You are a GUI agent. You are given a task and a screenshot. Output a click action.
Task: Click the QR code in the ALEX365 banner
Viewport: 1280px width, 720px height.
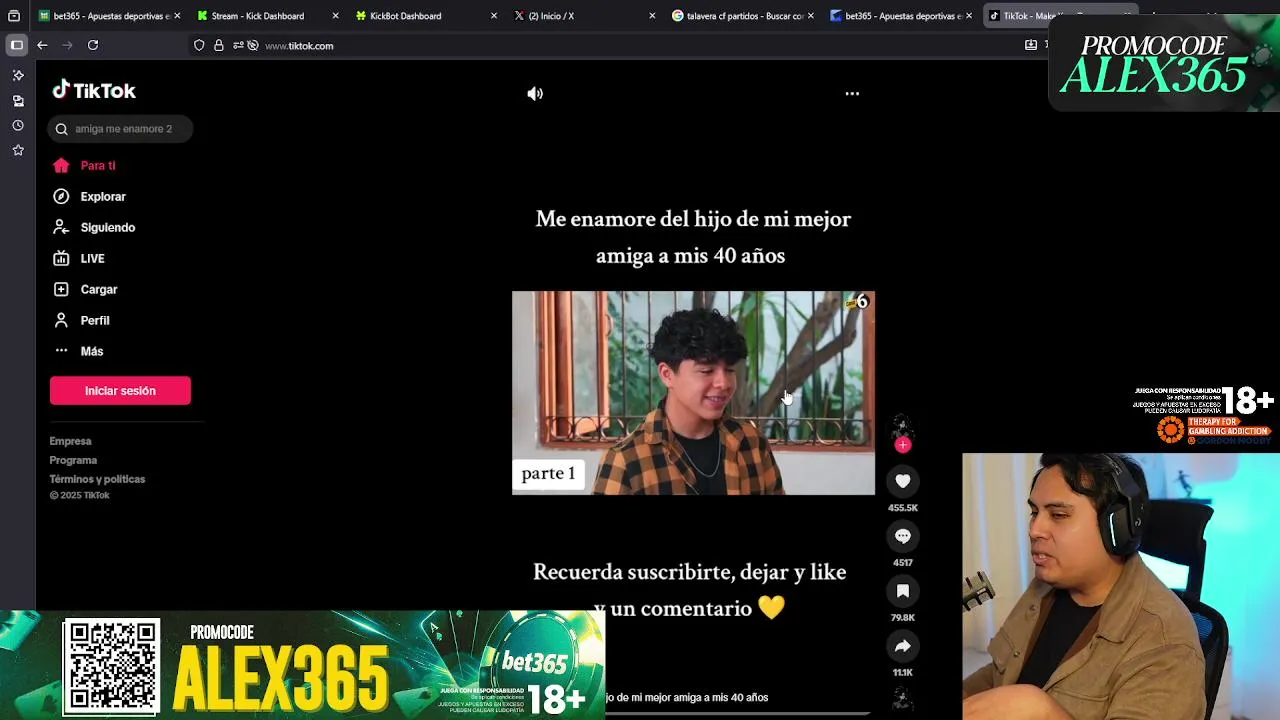coord(111,667)
